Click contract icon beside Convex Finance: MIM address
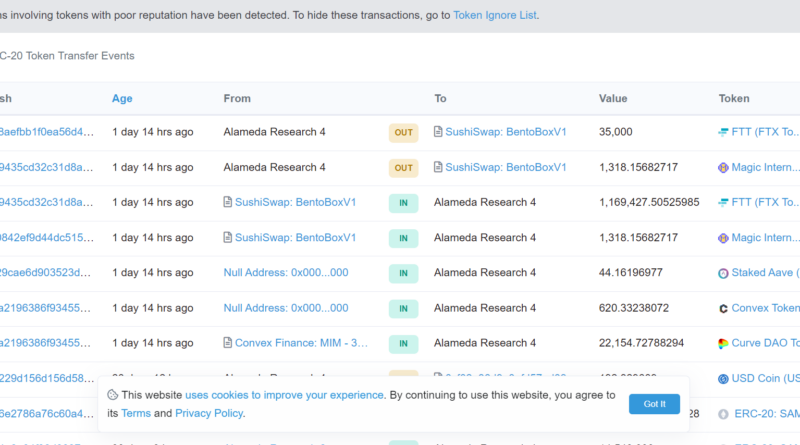The width and height of the screenshot is (800, 445). click(228, 343)
